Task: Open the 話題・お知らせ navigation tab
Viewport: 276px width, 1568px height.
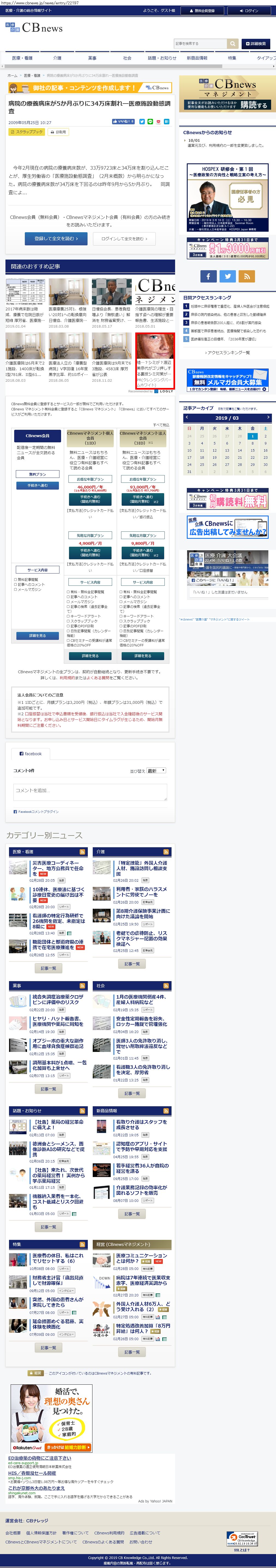Action: (162, 58)
